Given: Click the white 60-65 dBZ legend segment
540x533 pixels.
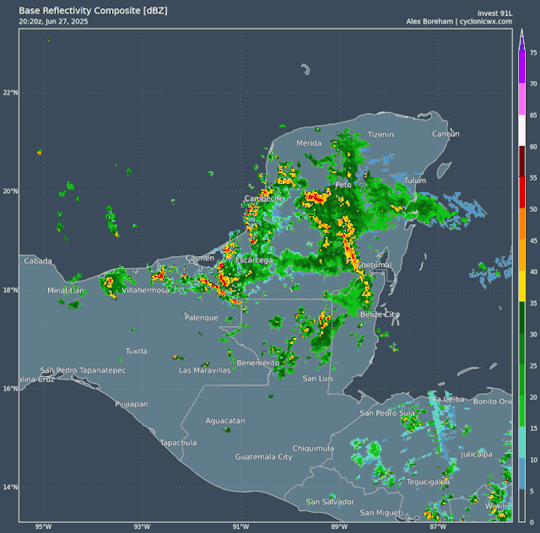Looking at the screenshot, I should [x=522, y=130].
